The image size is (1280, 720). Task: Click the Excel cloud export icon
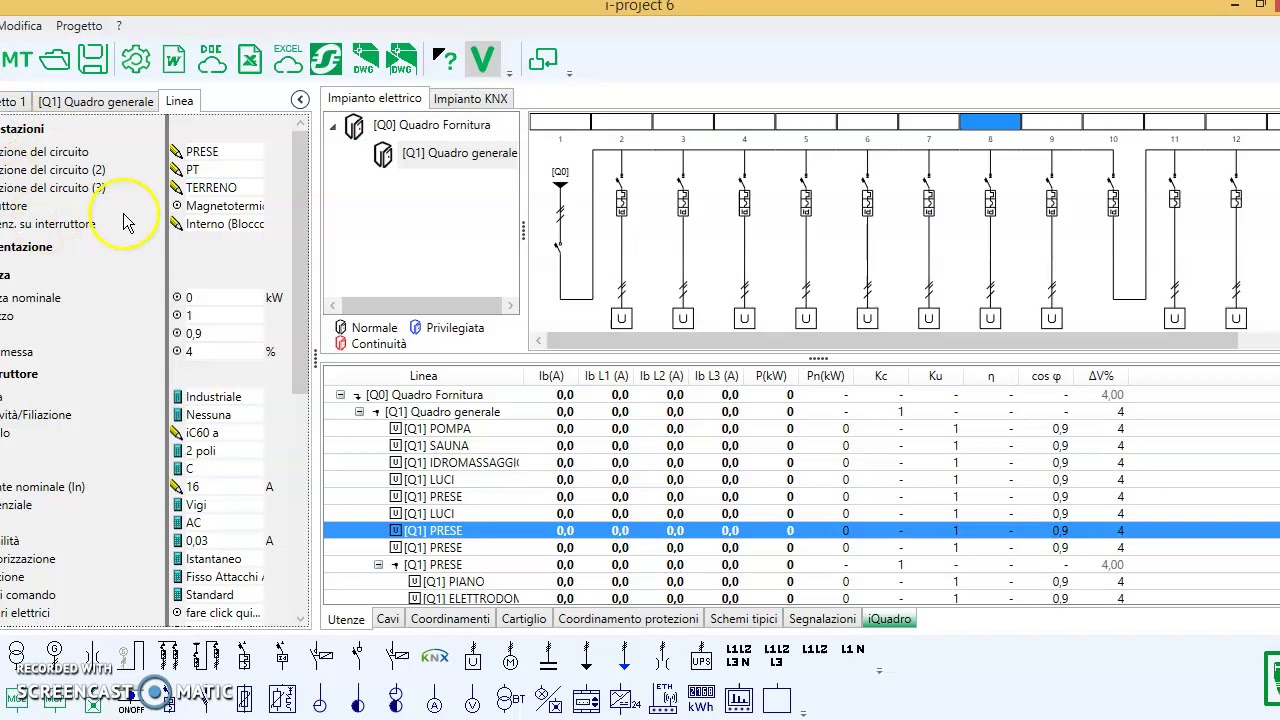[x=288, y=60]
